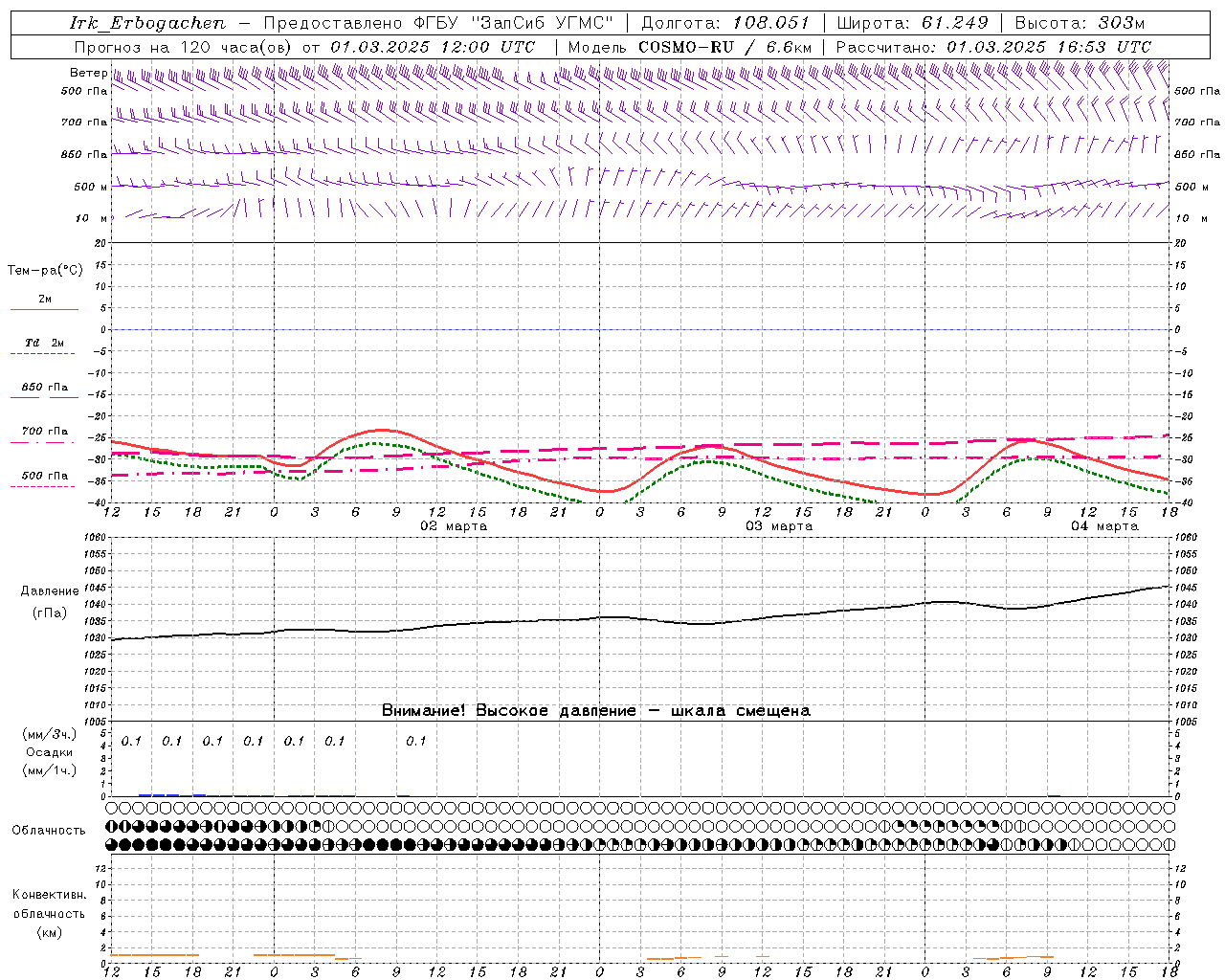This screenshot has width=1225, height=980.
Task: Click the "Конвективн." convective cloud label
Action: tap(49, 895)
